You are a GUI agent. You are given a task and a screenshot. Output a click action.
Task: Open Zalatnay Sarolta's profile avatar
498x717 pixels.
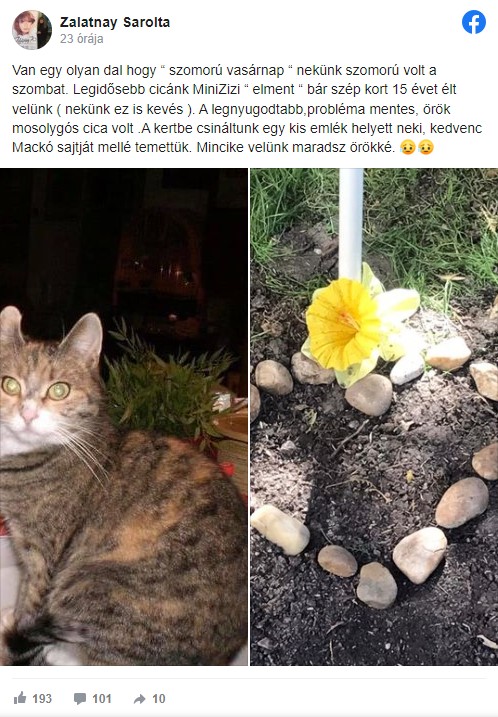[32, 30]
